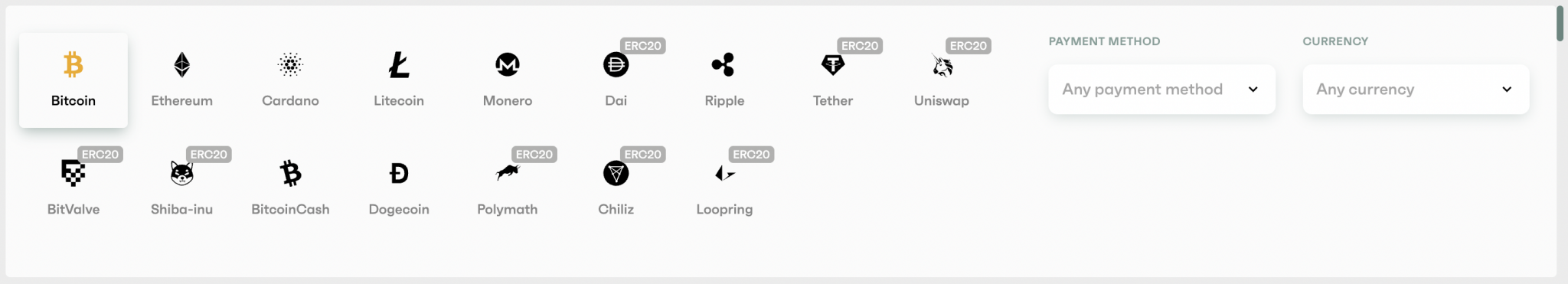Screen dimensions: 1568x284
Task: Select the Litecoin icon
Action: click(399, 65)
